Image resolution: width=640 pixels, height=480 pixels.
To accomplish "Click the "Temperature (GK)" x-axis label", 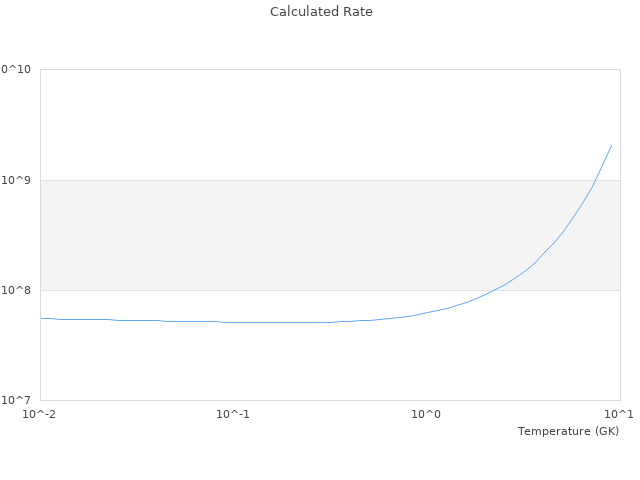I will coord(568,431).
